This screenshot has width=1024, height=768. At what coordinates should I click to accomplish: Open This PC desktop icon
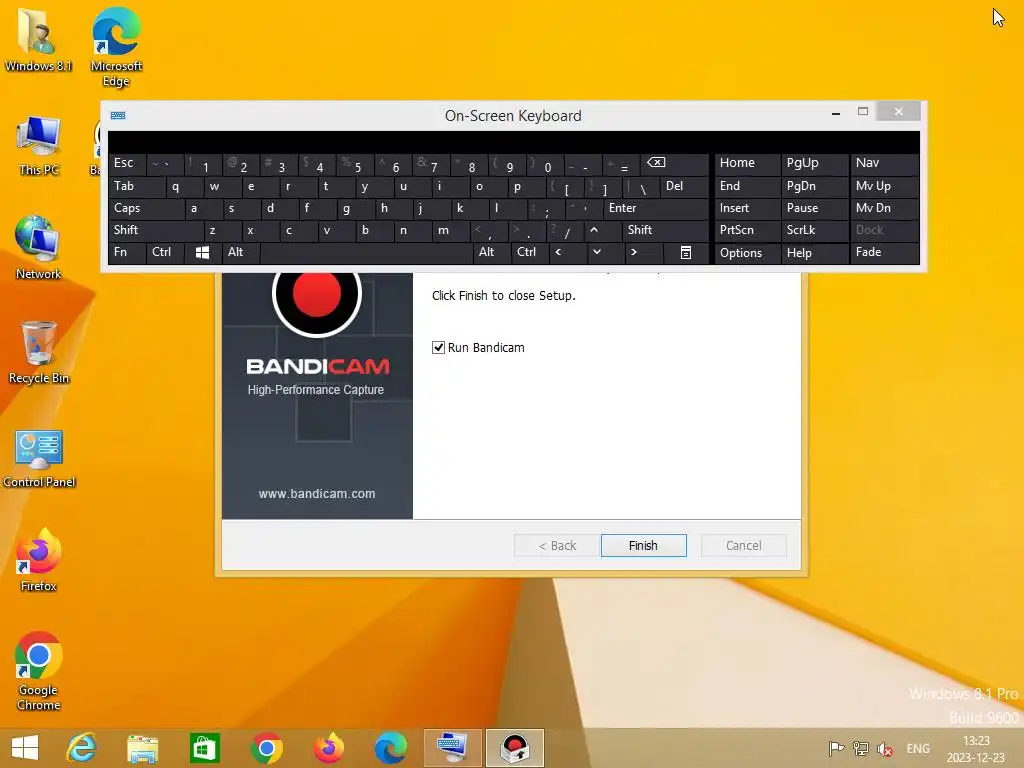39,146
